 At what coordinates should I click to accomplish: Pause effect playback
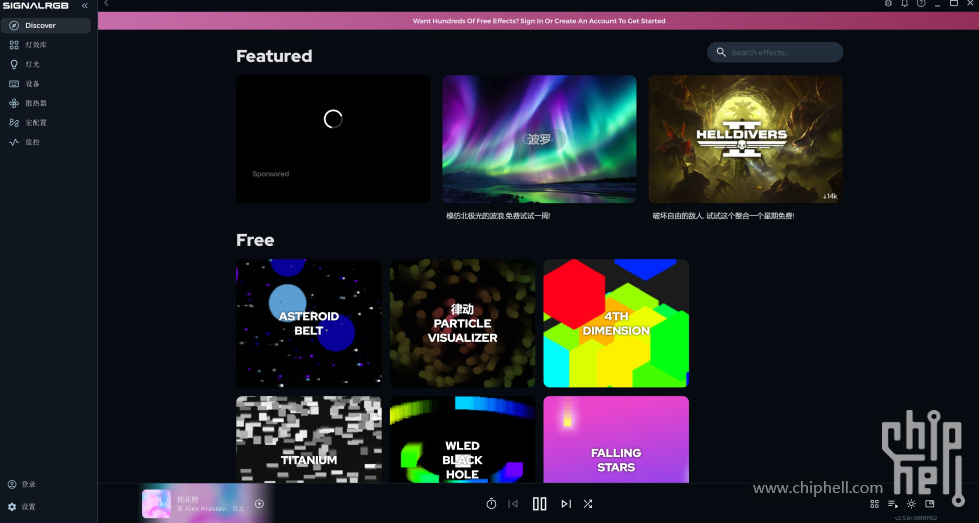pyautogui.click(x=539, y=504)
